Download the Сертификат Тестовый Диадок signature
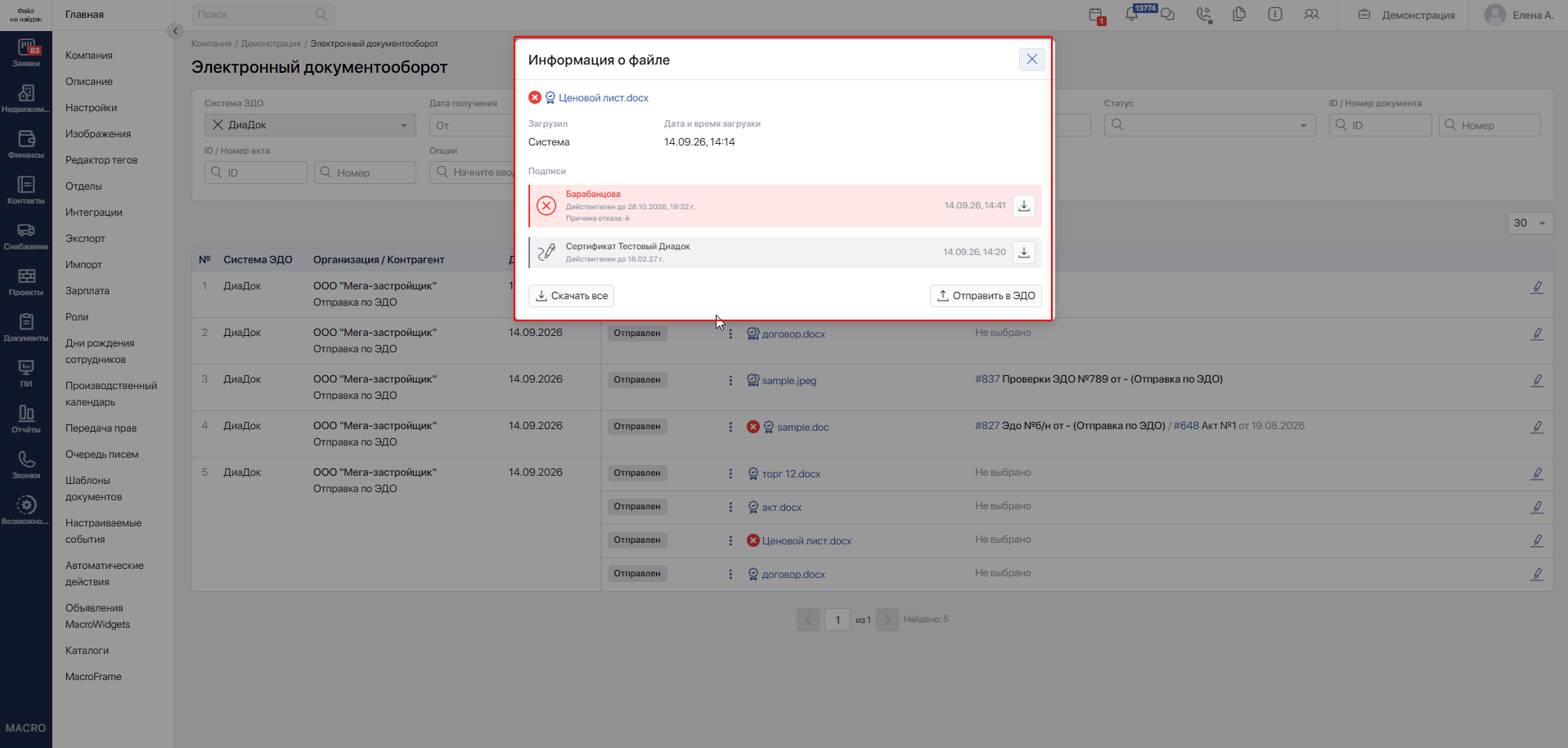The width and height of the screenshot is (1568, 748). point(1023,253)
